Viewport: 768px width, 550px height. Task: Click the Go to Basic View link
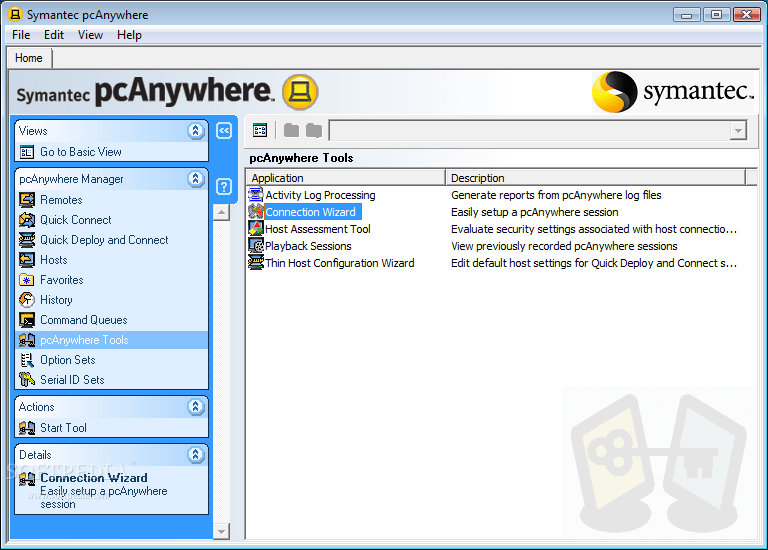click(81, 152)
